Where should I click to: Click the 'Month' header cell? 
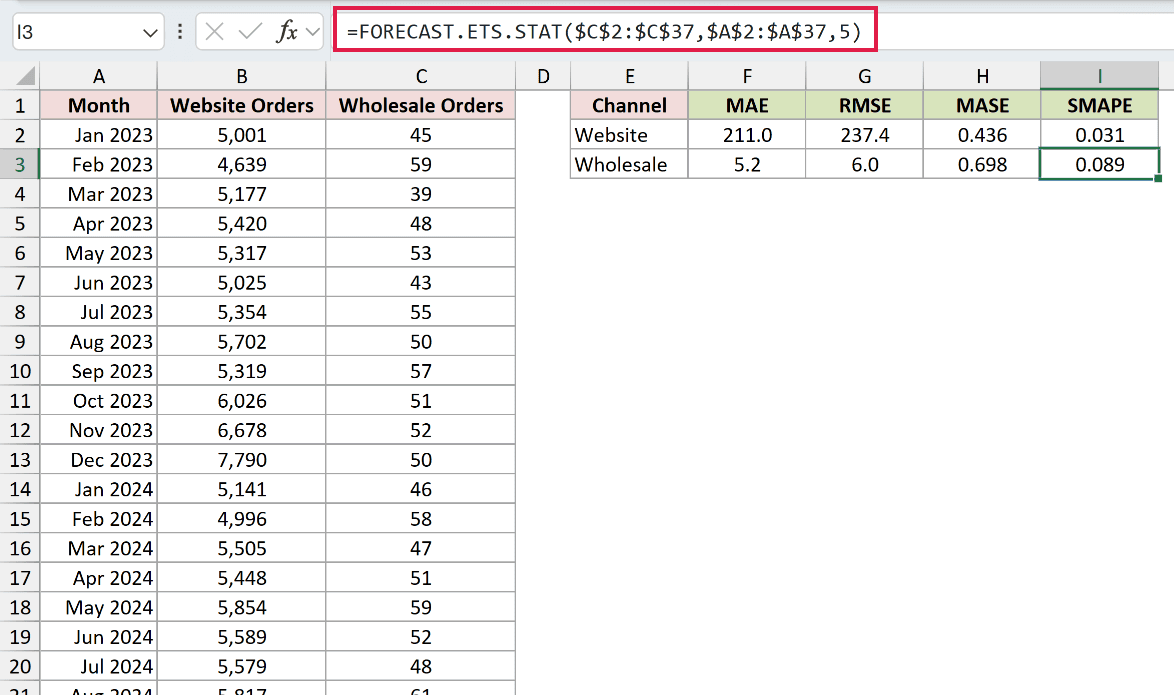tap(99, 106)
